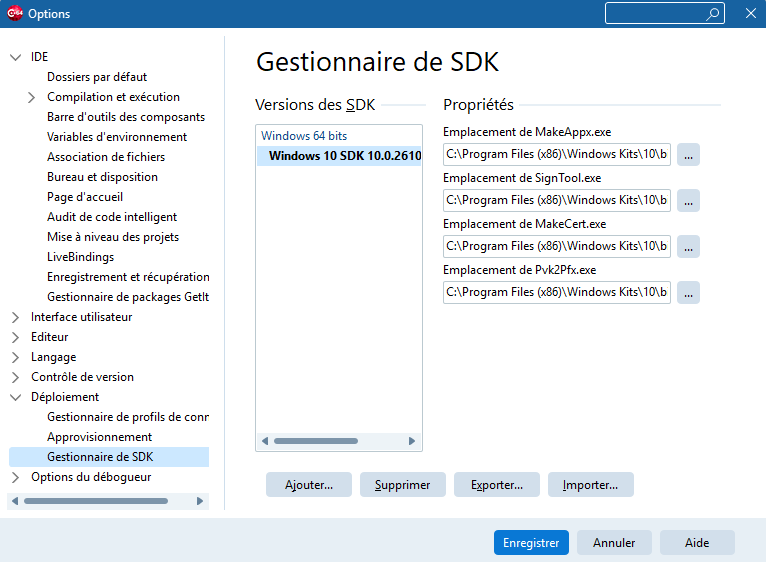766x562 pixels.
Task: Click left arrow of options tree scrollbar
Action: pyautogui.click(x=15, y=501)
